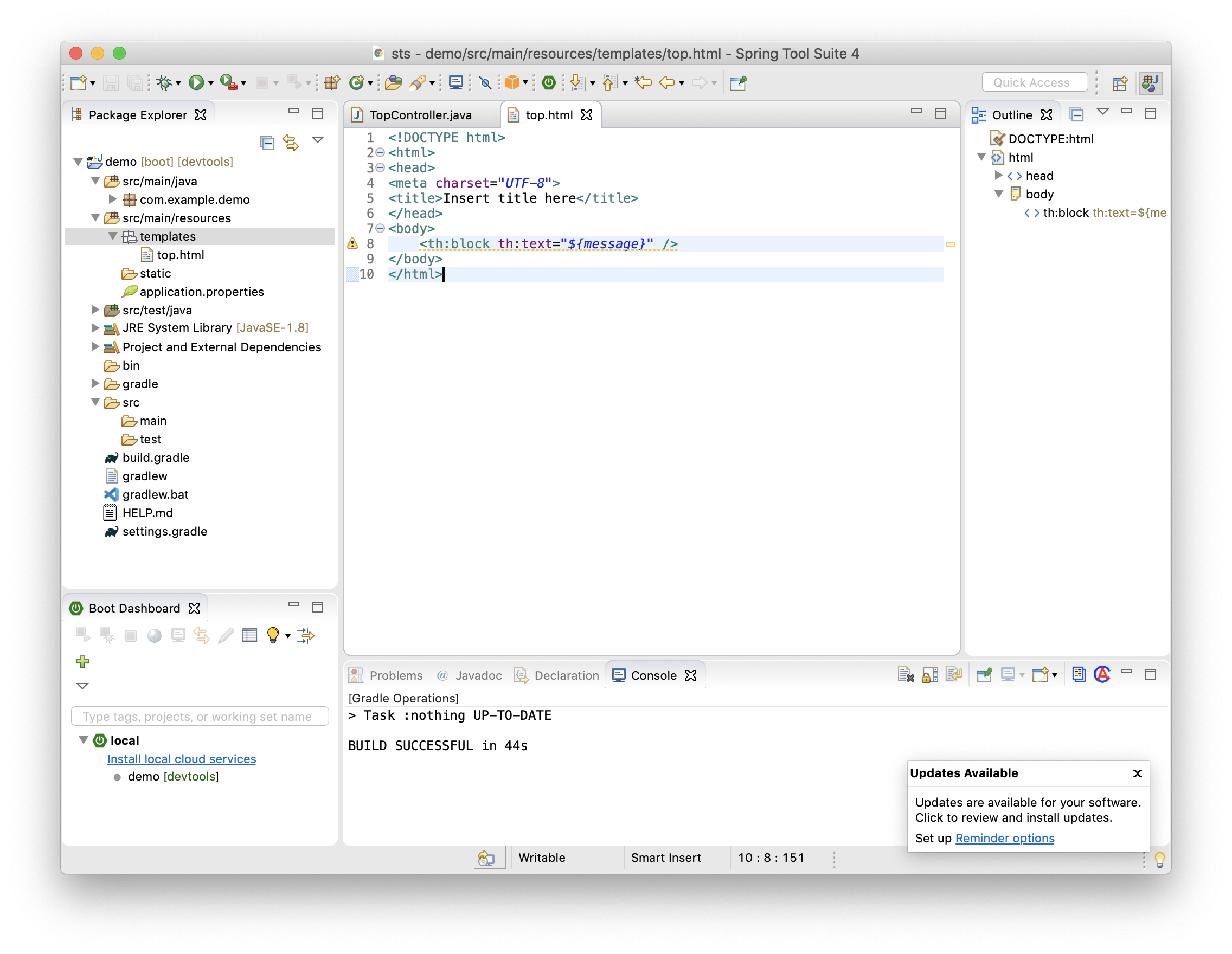Toggle the lightbulb live hints in Boot Dashboard

coord(273,635)
